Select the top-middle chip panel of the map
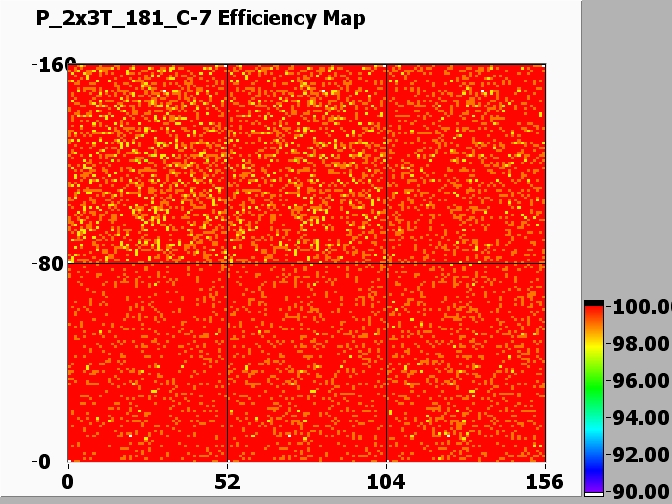The image size is (672, 504). pos(307,164)
